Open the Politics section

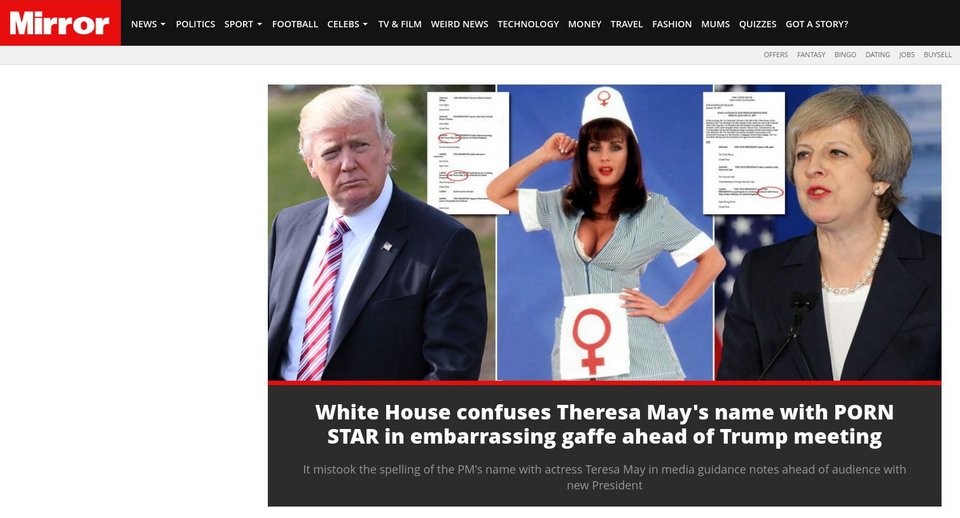pos(195,24)
